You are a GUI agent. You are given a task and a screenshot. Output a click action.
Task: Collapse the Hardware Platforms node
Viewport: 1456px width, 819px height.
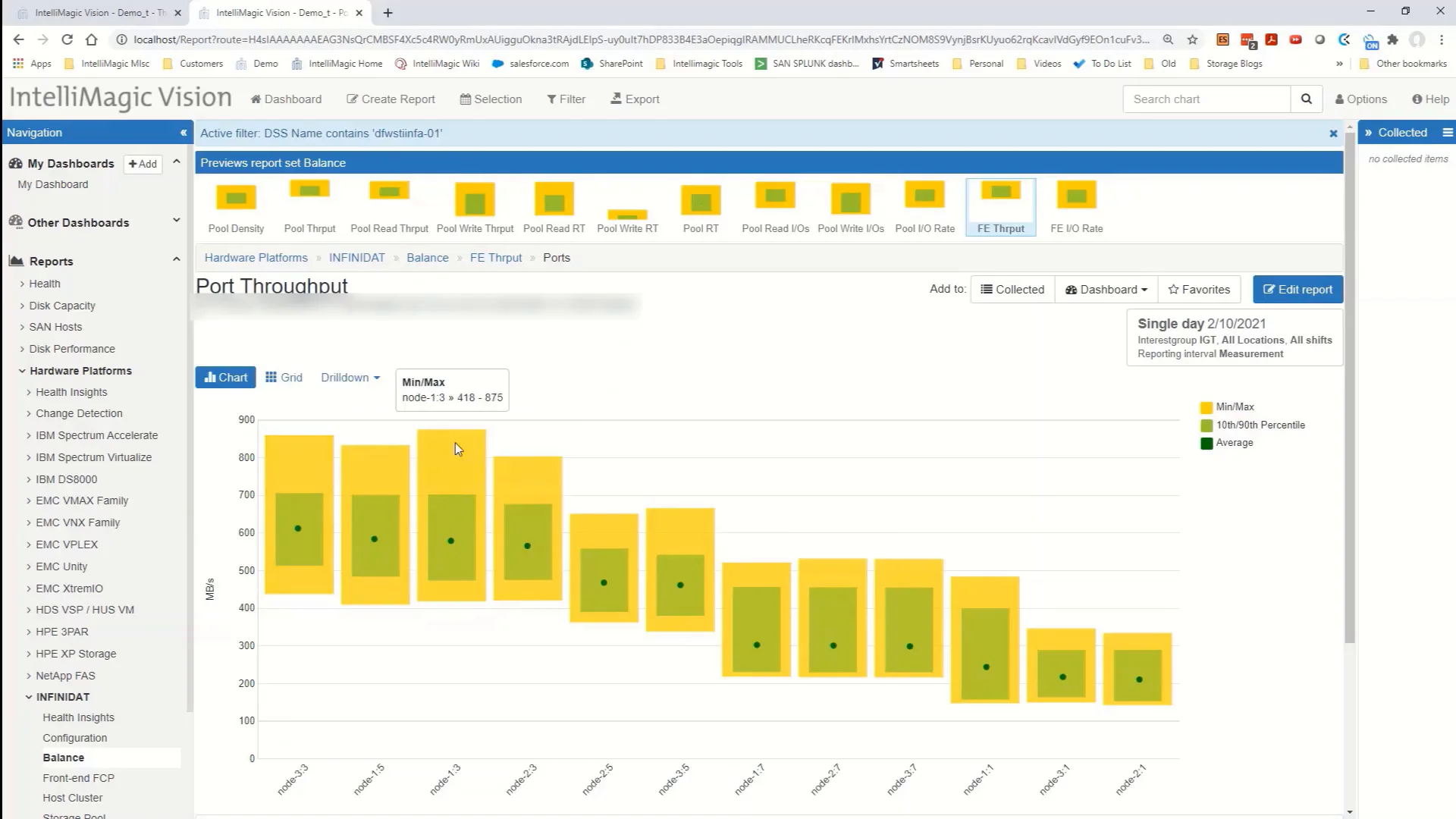[22, 371]
